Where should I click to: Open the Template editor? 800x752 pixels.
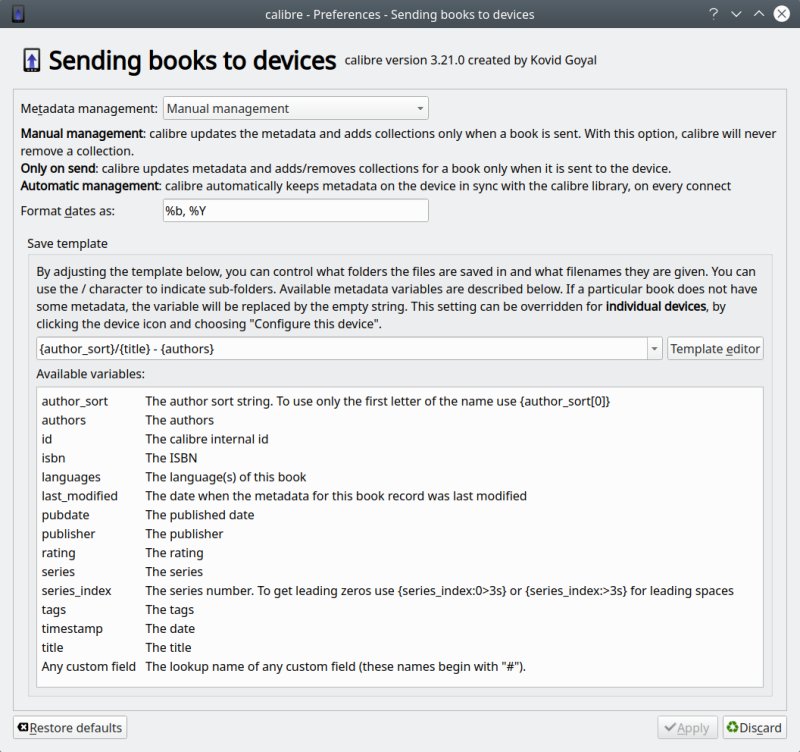(715, 348)
